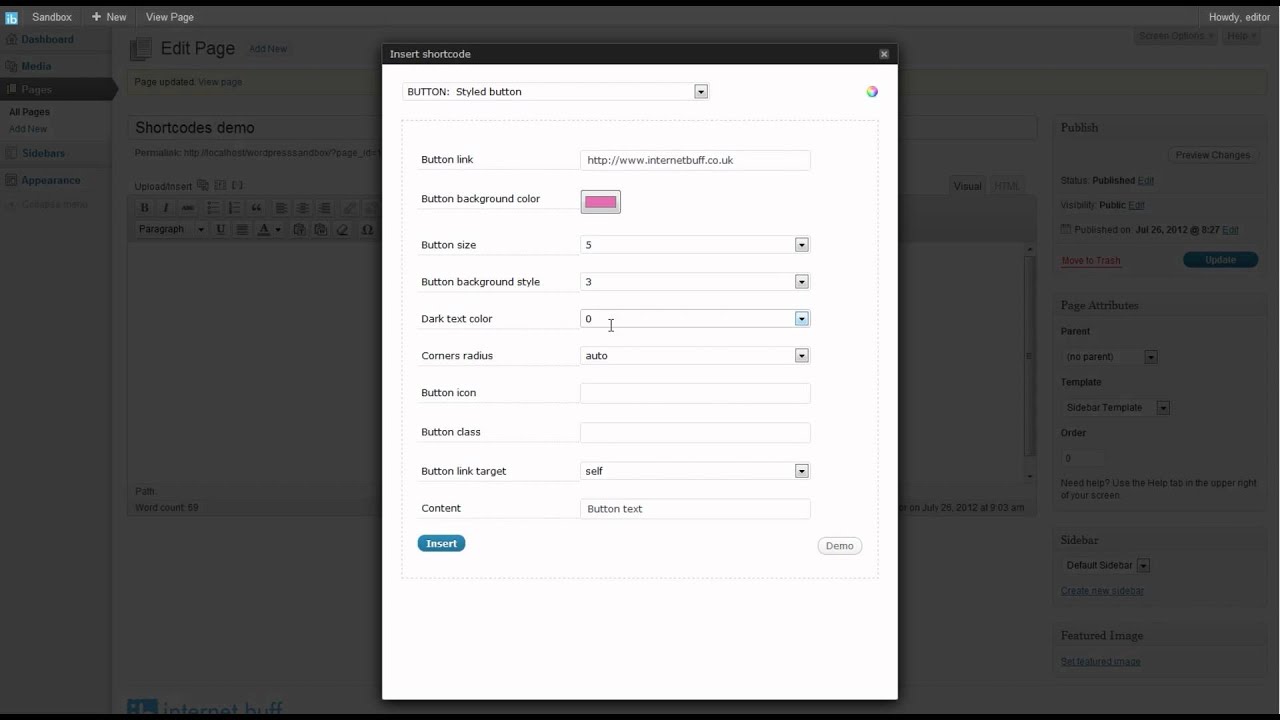The image size is (1280, 720).
Task: Click the Content field with Button text
Action: (695, 509)
